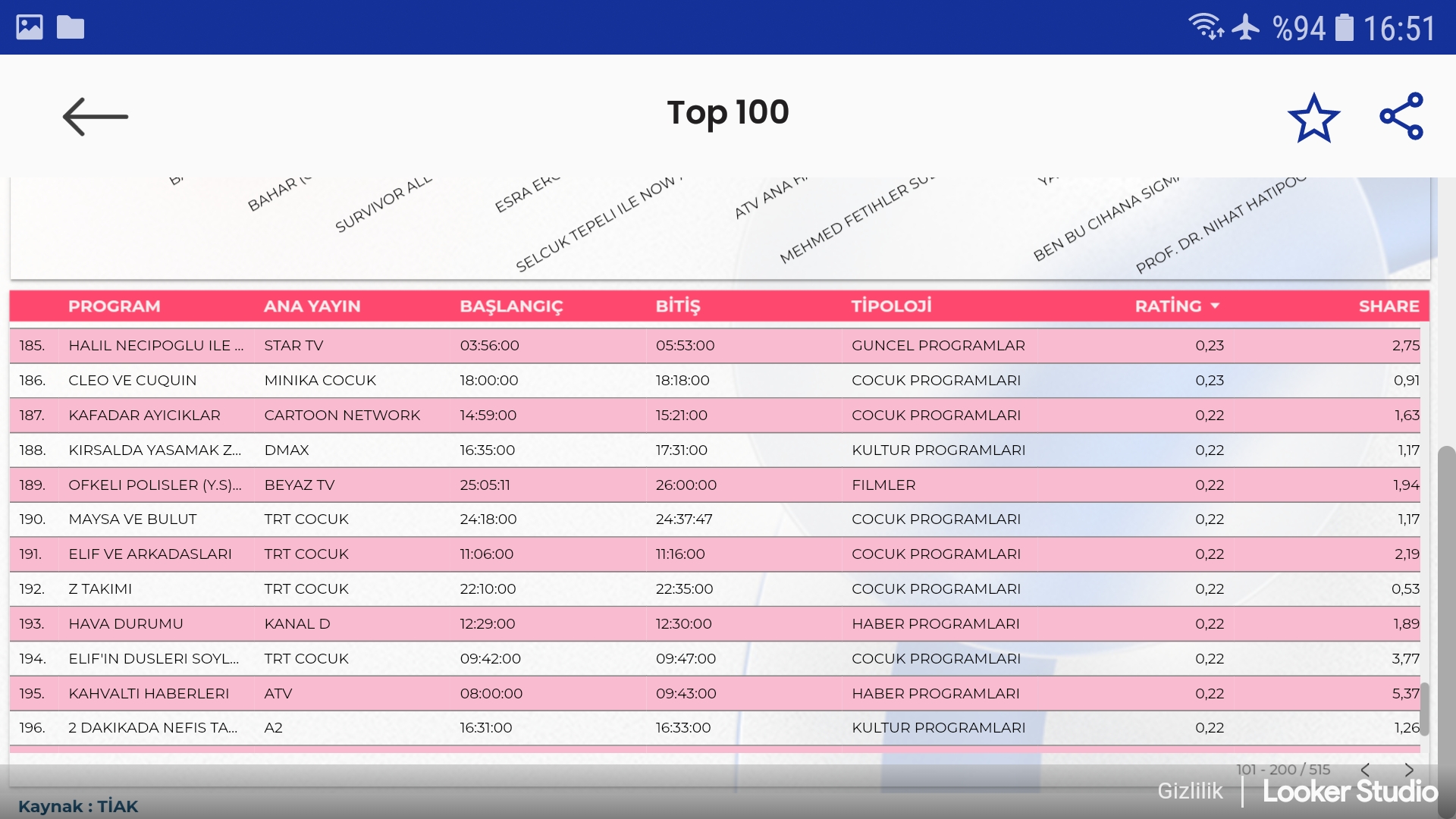The height and width of the screenshot is (819, 1456).
Task: Sort table by ANA YAYIN column header
Action: (312, 306)
